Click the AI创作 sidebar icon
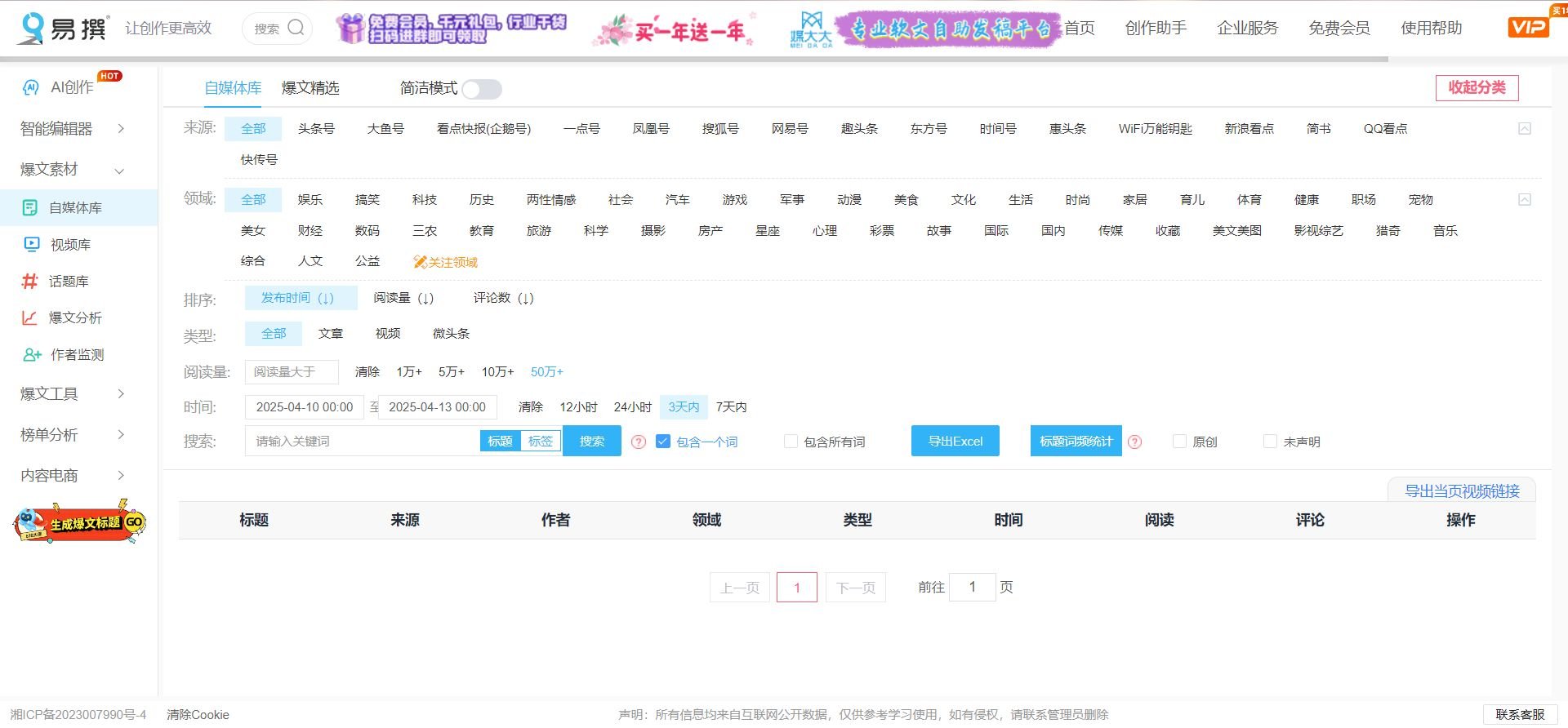This screenshot has width=1568, height=728. click(x=31, y=87)
